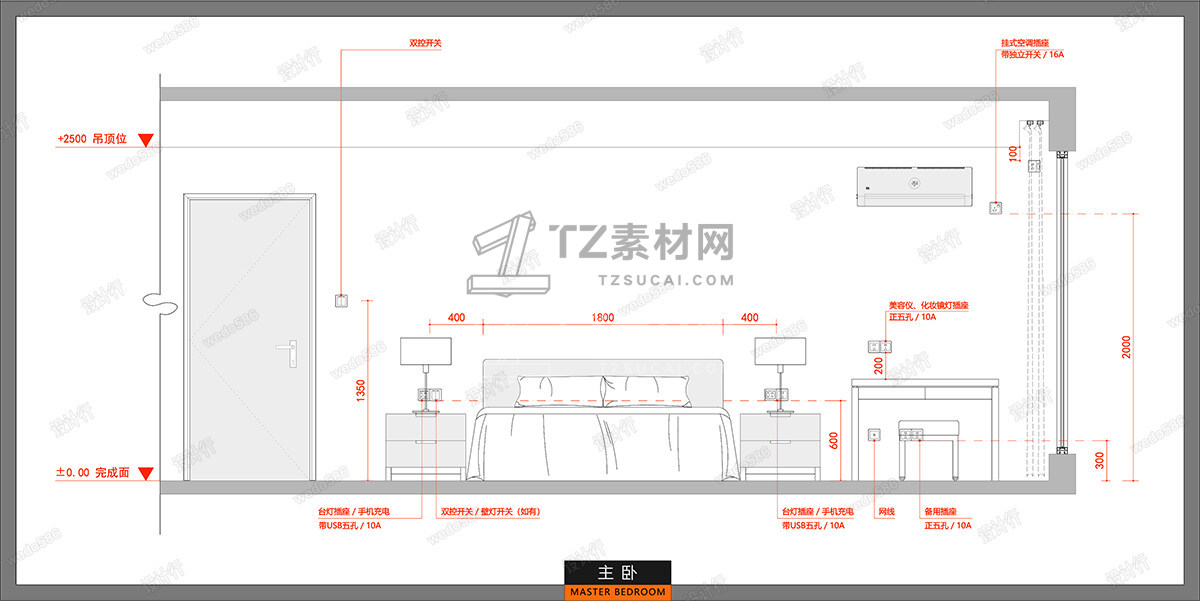
Task: Click the dressing table top
Action: [x=925, y=383]
